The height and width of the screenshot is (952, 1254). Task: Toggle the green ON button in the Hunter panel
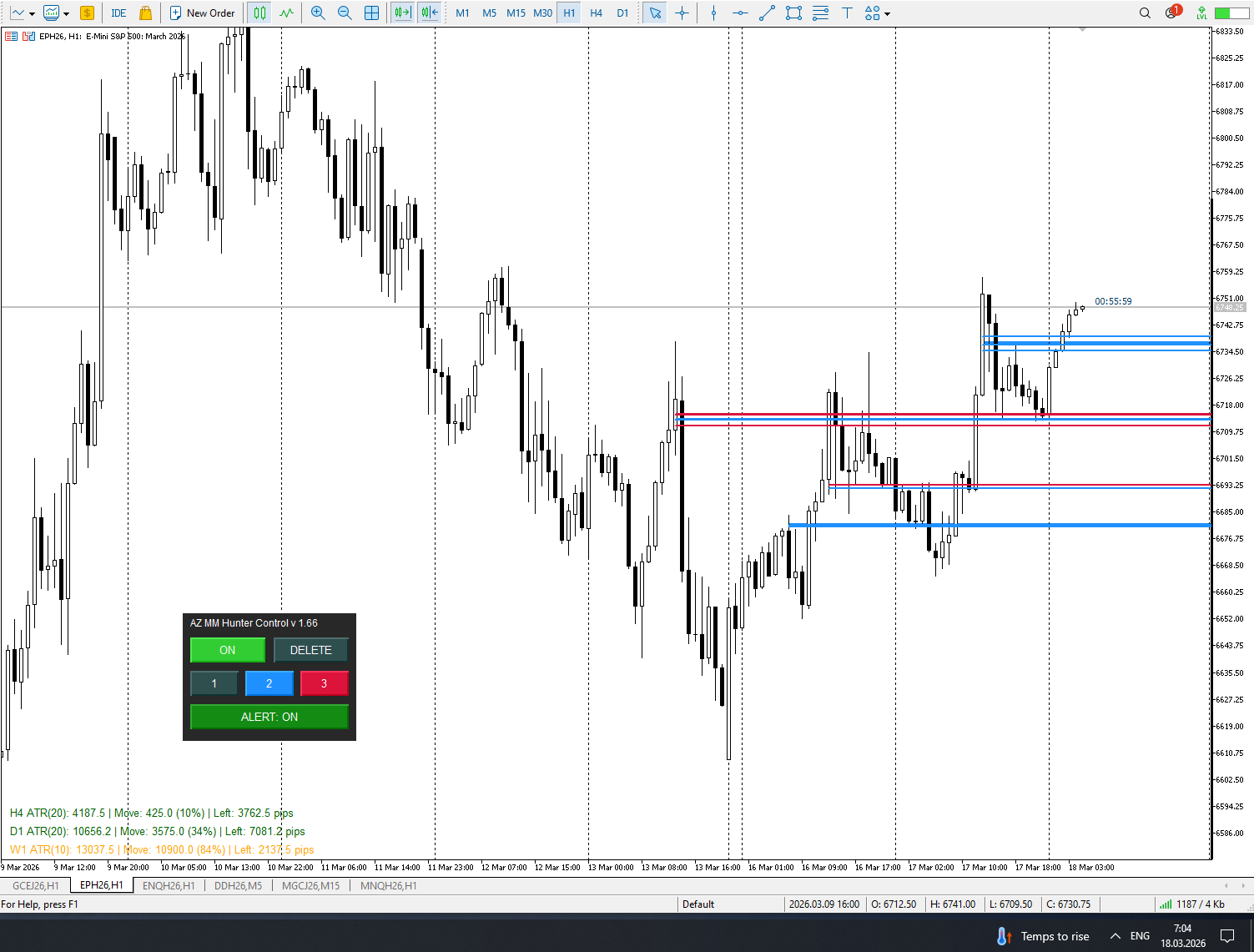pos(228,650)
